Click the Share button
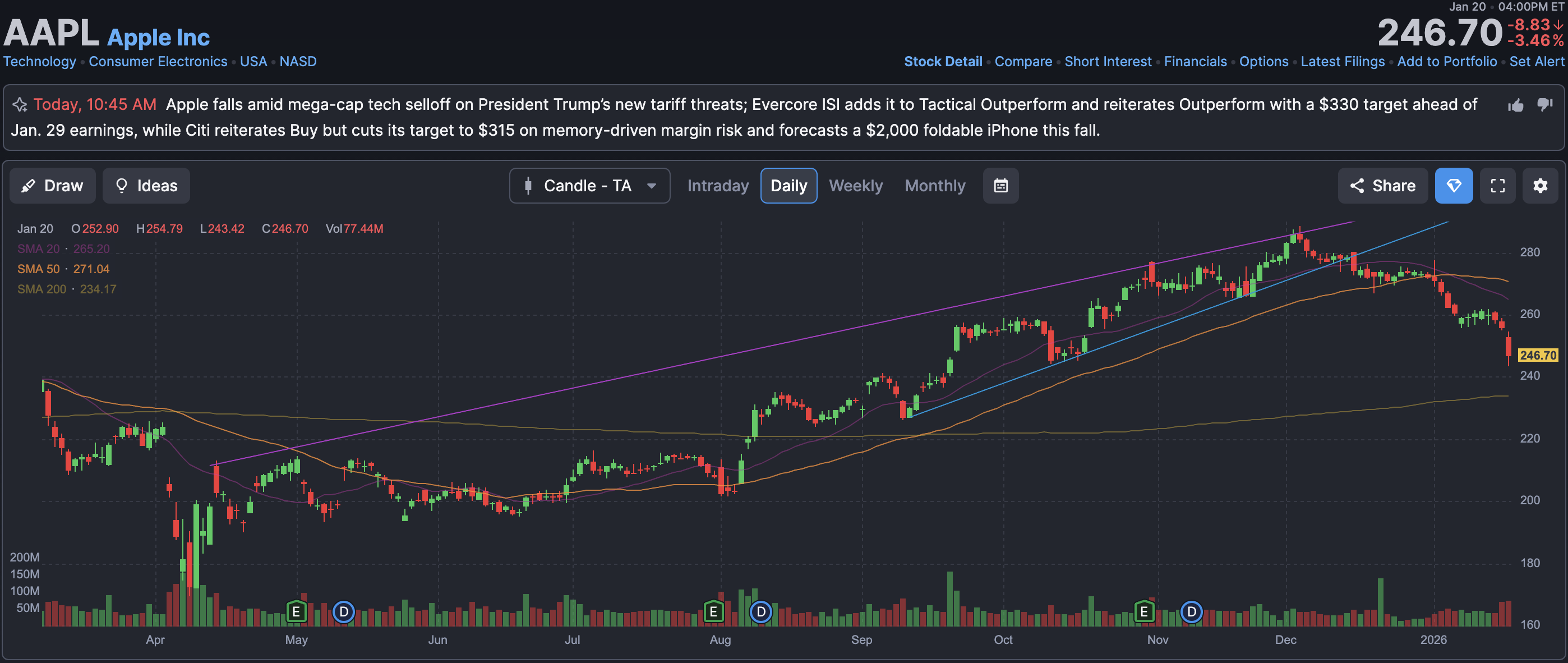Image resolution: width=1568 pixels, height=663 pixels. click(1382, 186)
